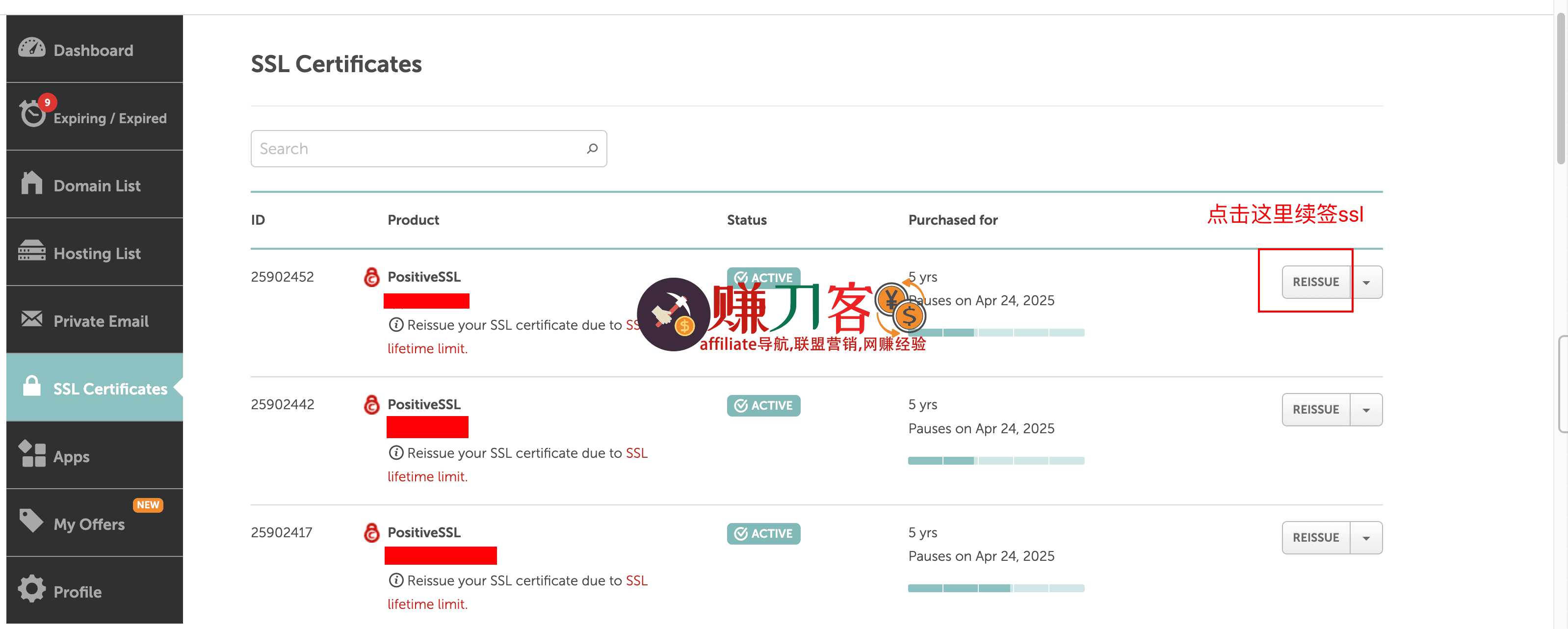Open the dropdown arrow next to 25902442 reissue

pyautogui.click(x=1366, y=409)
